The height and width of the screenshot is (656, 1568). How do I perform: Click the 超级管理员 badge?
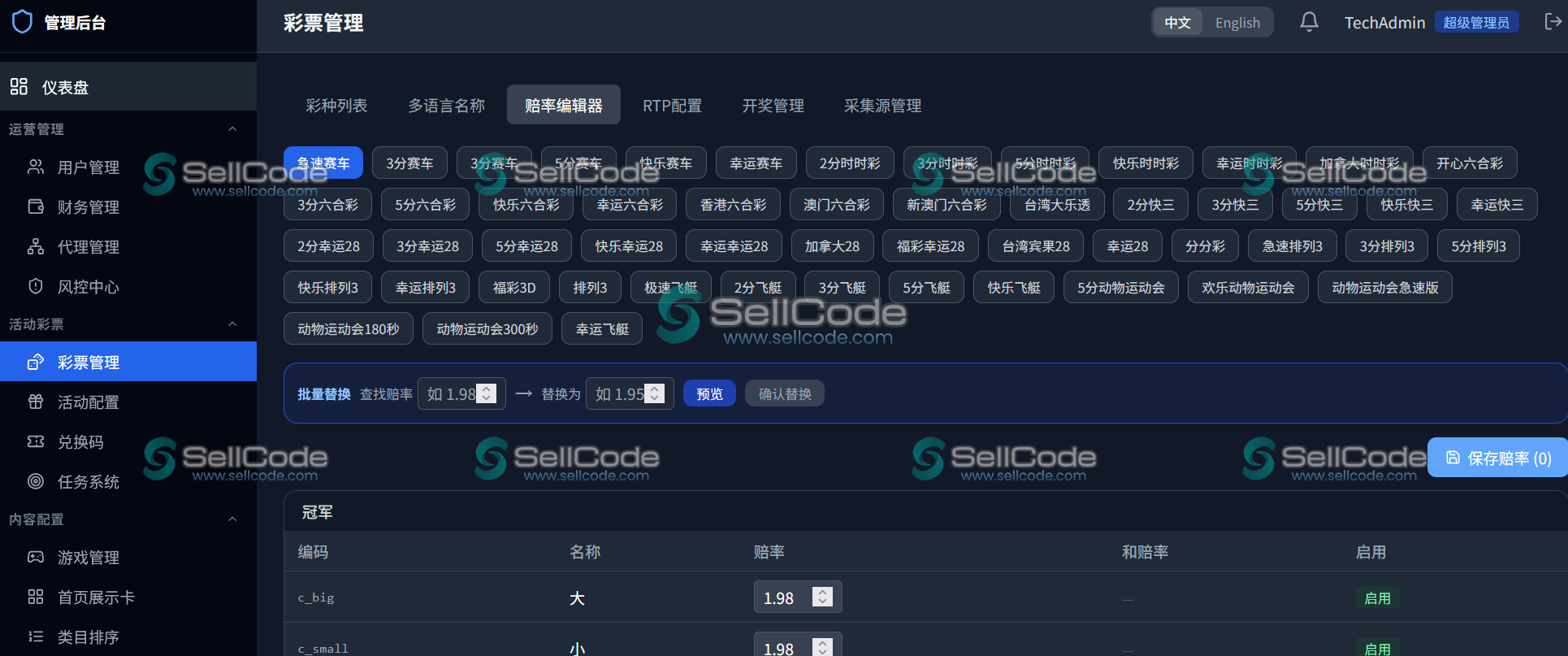point(1476,22)
